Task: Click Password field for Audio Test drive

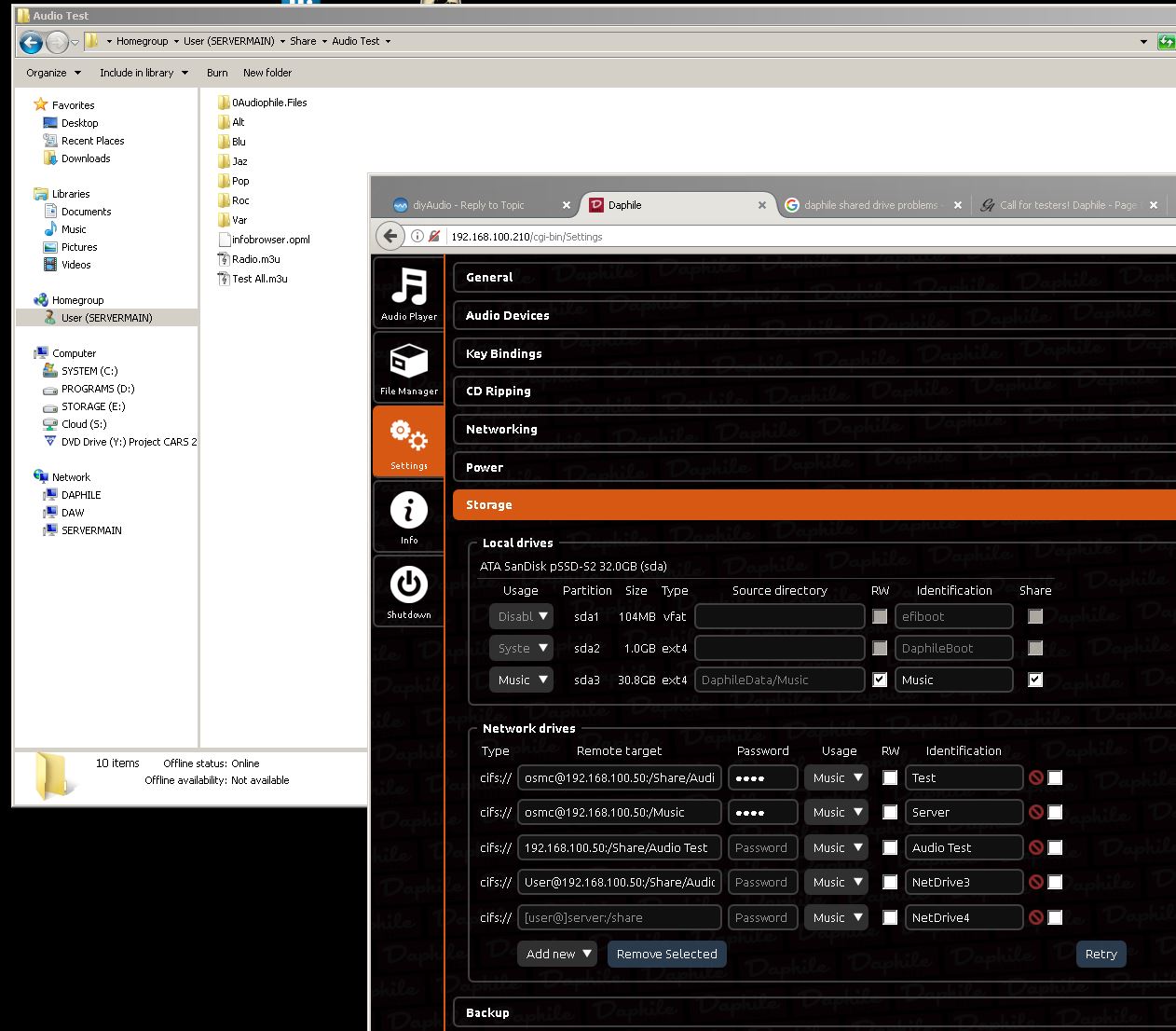Action: [762, 847]
